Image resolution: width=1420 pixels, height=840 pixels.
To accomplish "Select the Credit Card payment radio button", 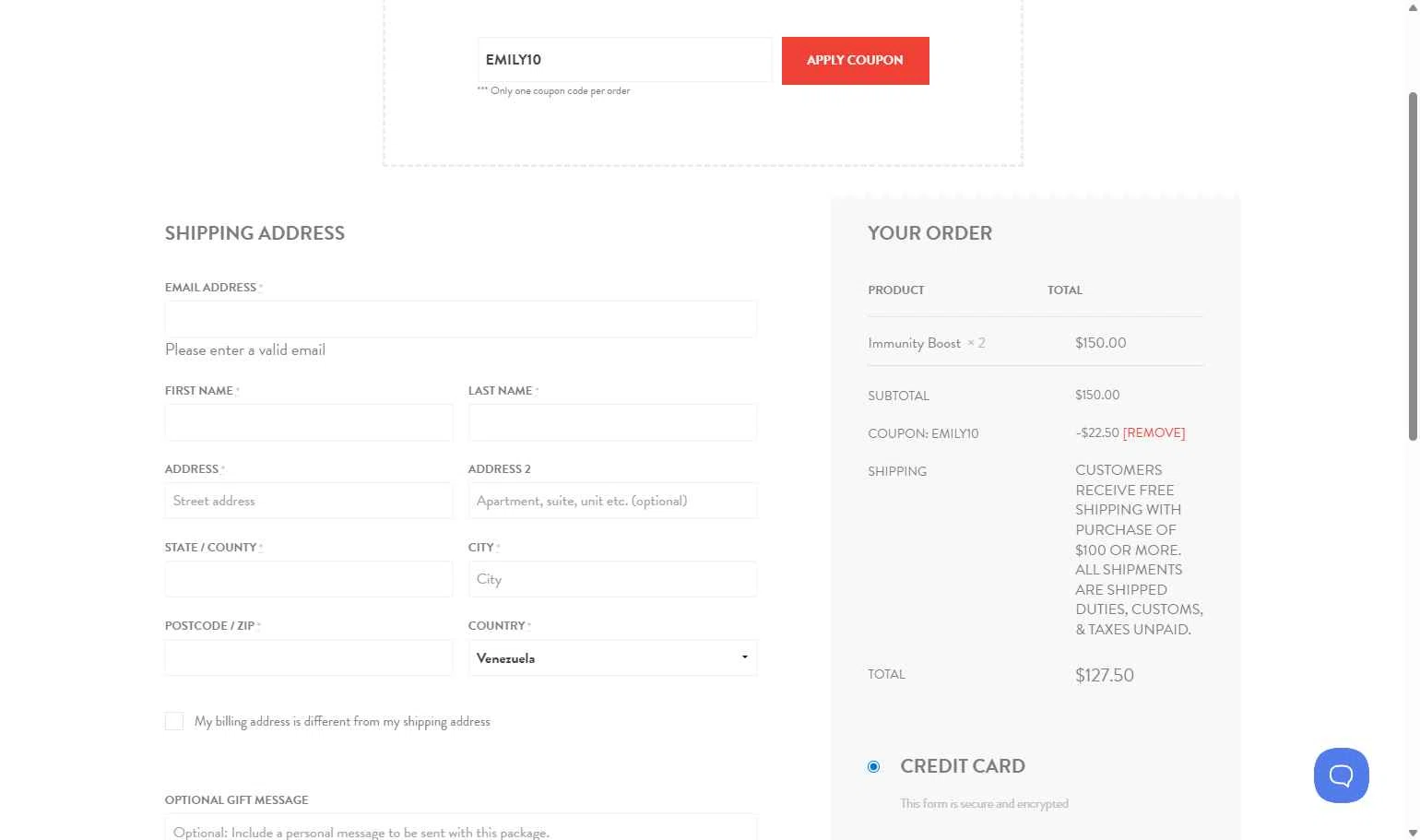I will point(873,766).
